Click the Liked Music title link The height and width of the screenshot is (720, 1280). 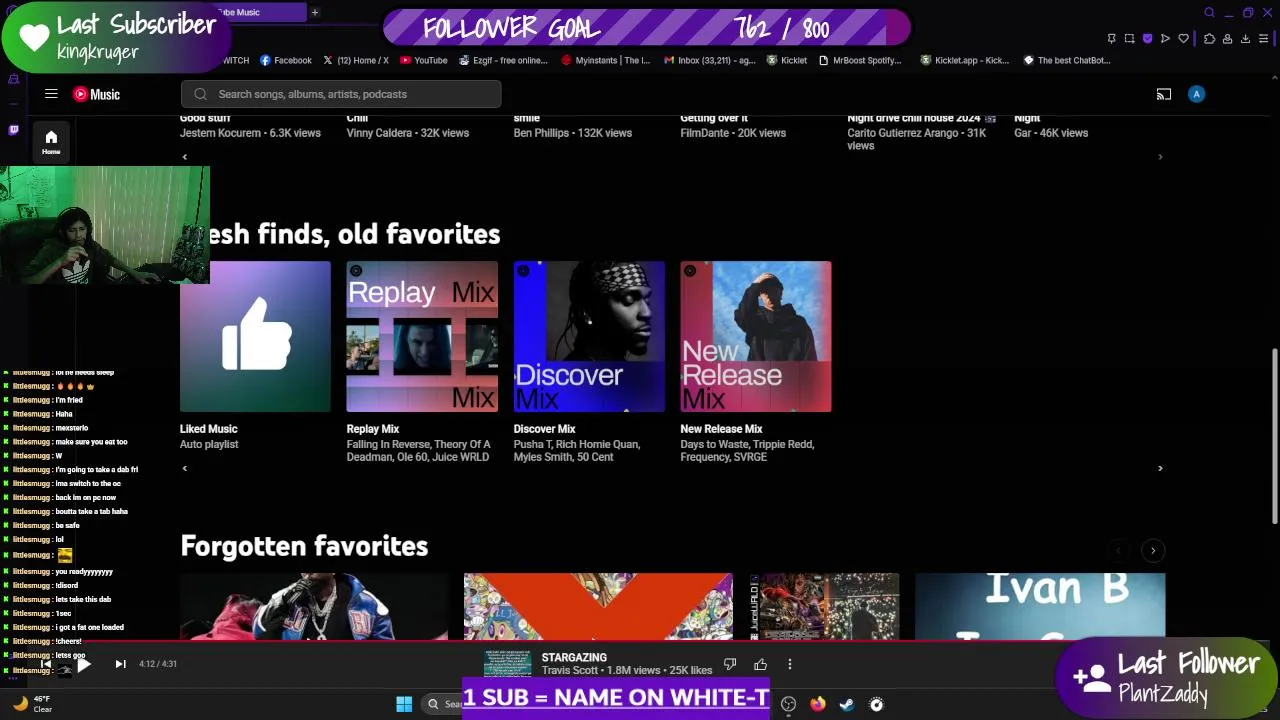208,429
